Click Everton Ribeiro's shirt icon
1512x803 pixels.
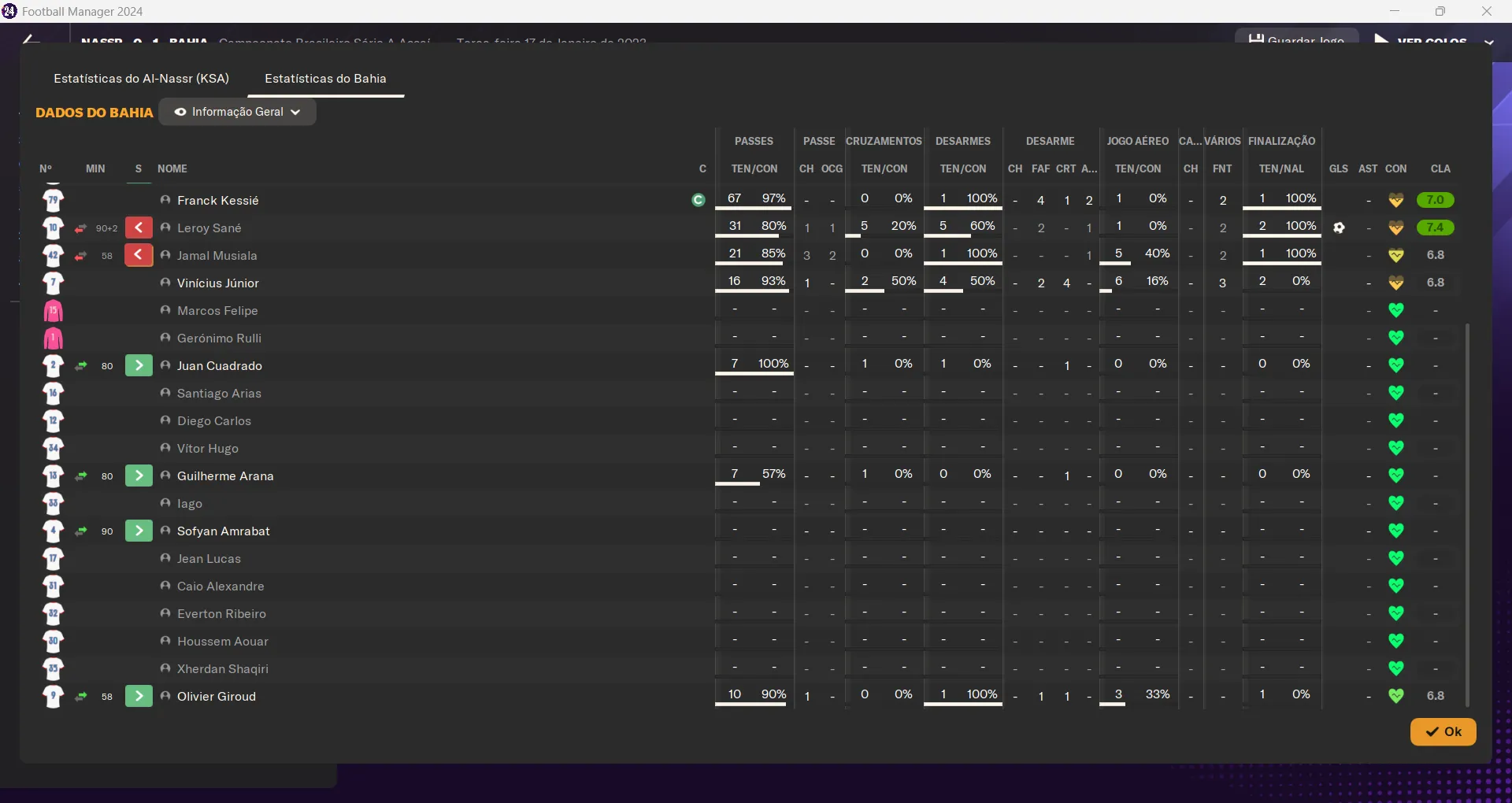[54, 613]
